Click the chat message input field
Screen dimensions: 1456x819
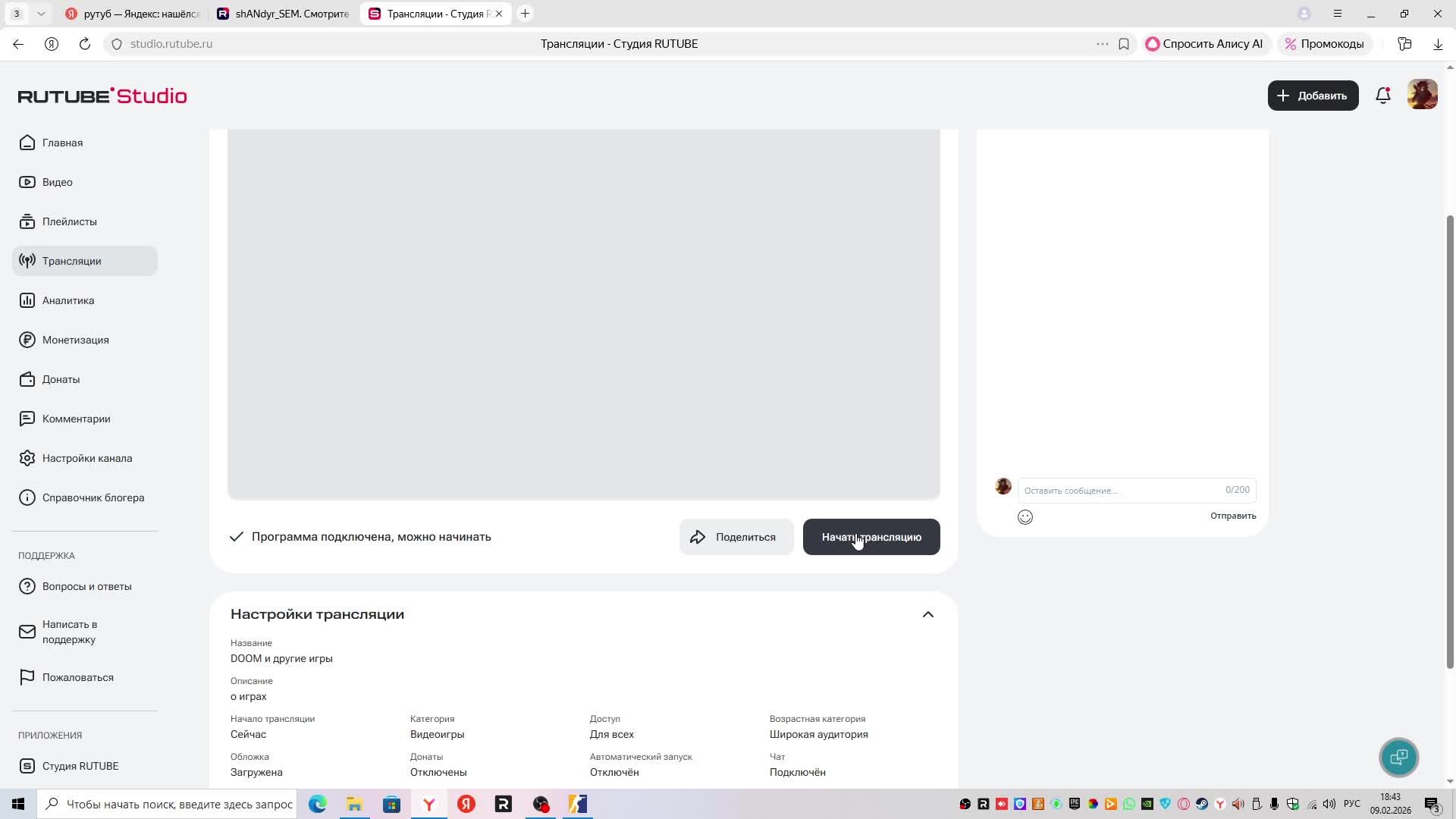click(x=1122, y=491)
